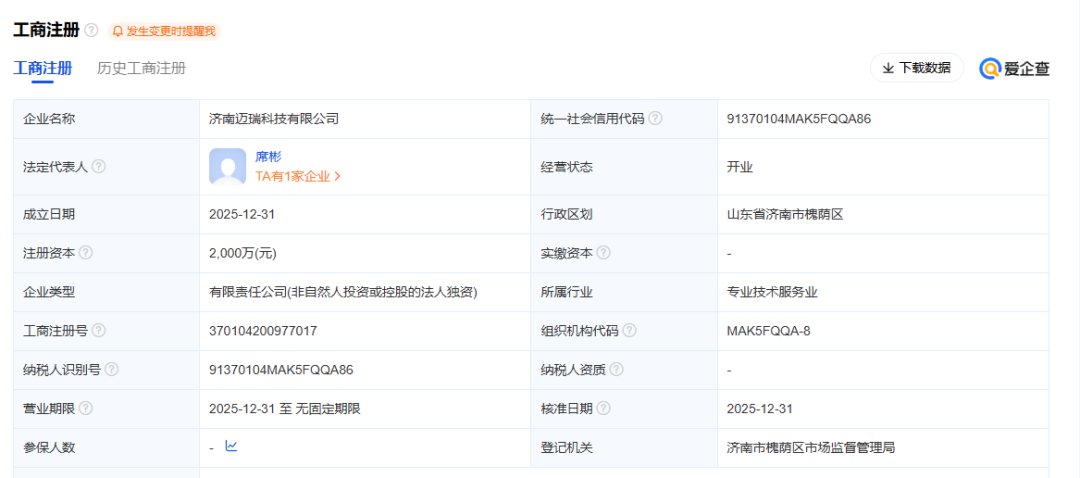Select industry 专业技术服务业

click(x=772, y=292)
